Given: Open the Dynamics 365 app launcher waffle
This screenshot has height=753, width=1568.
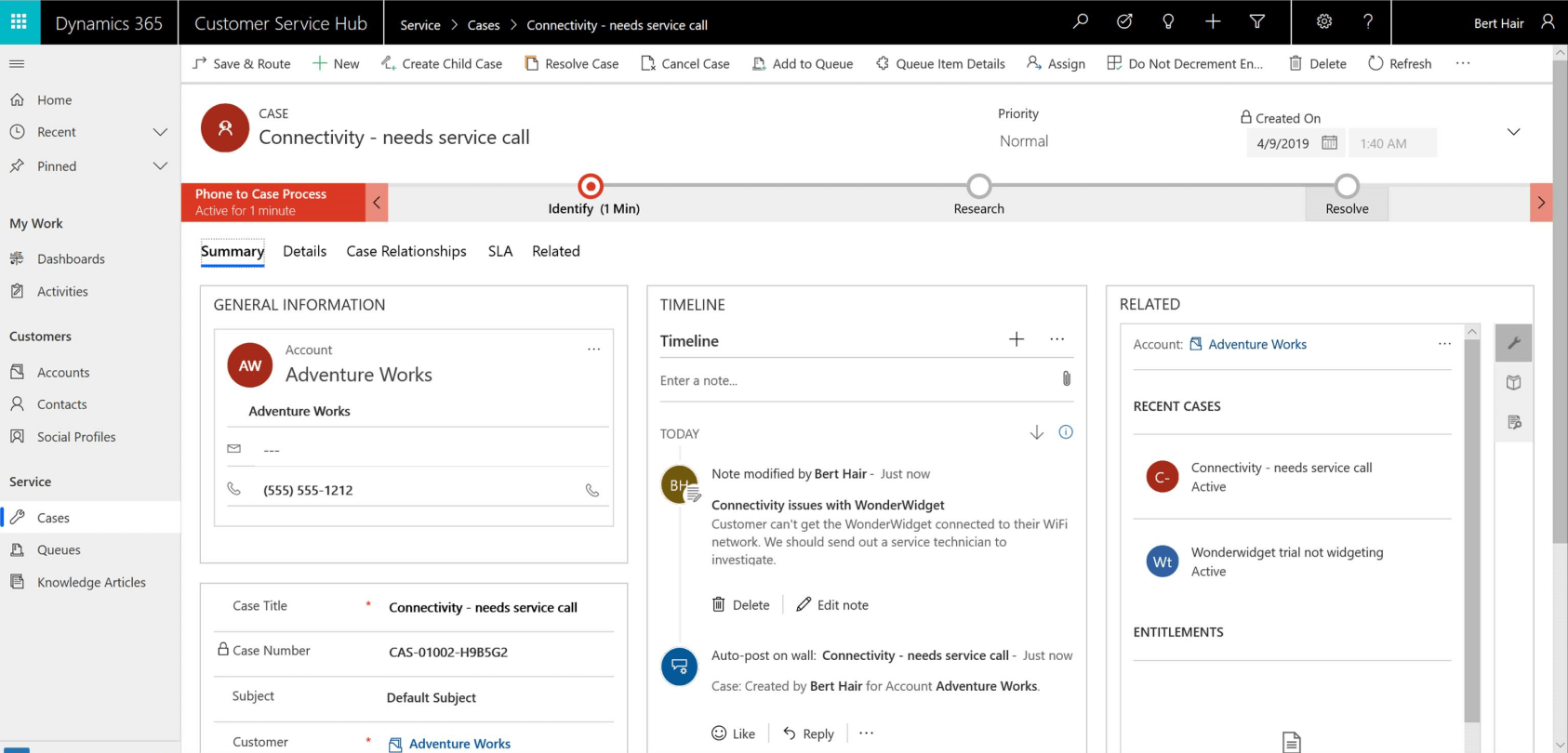Looking at the screenshot, I should [19, 22].
